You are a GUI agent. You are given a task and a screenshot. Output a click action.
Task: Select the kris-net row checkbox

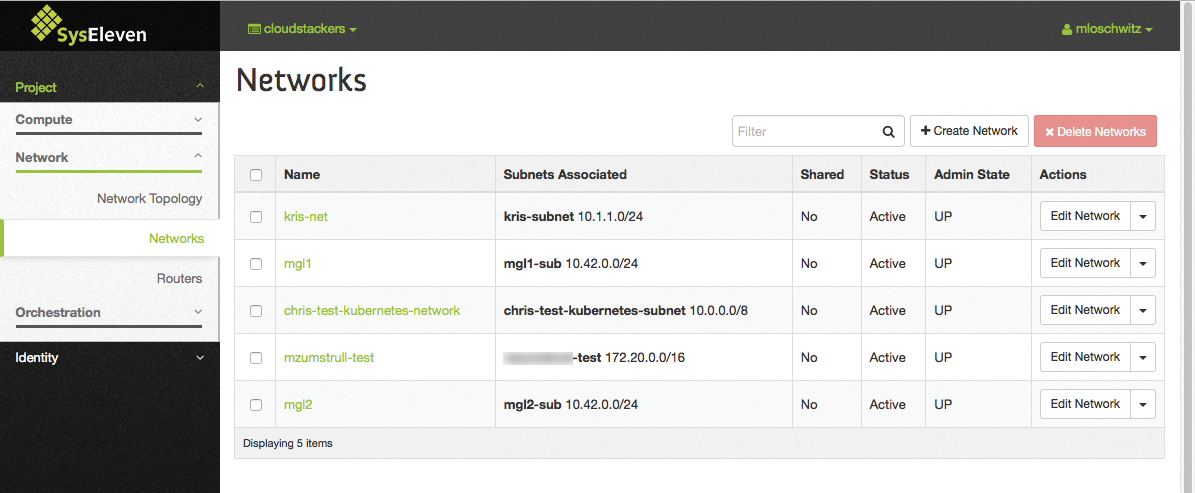(x=256, y=217)
